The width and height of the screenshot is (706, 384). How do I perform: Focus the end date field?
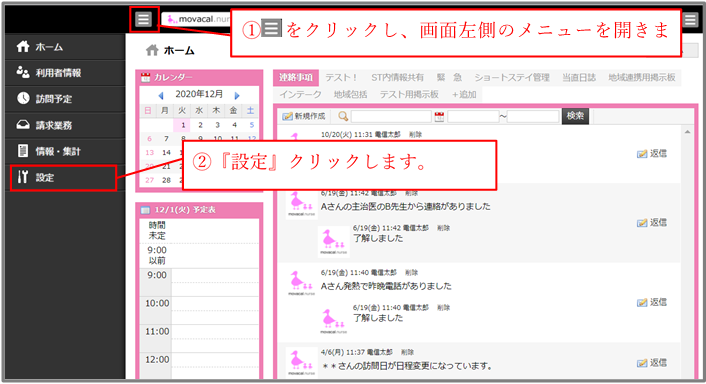(x=533, y=117)
